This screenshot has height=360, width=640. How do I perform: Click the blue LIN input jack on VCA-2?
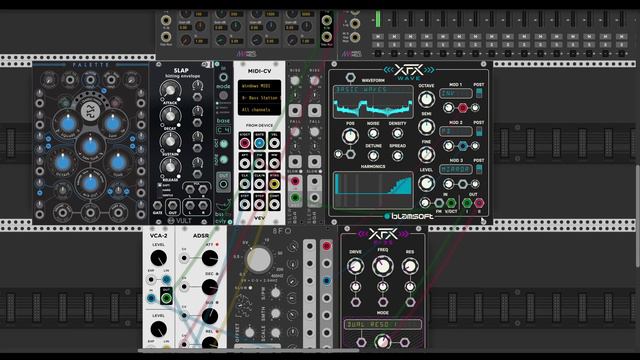[166, 280]
